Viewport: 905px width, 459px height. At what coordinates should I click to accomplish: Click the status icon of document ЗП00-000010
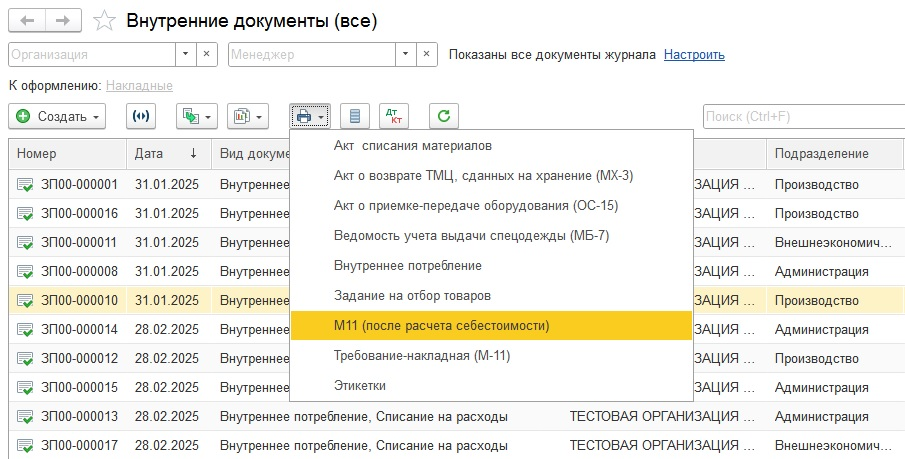click(x=25, y=300)
